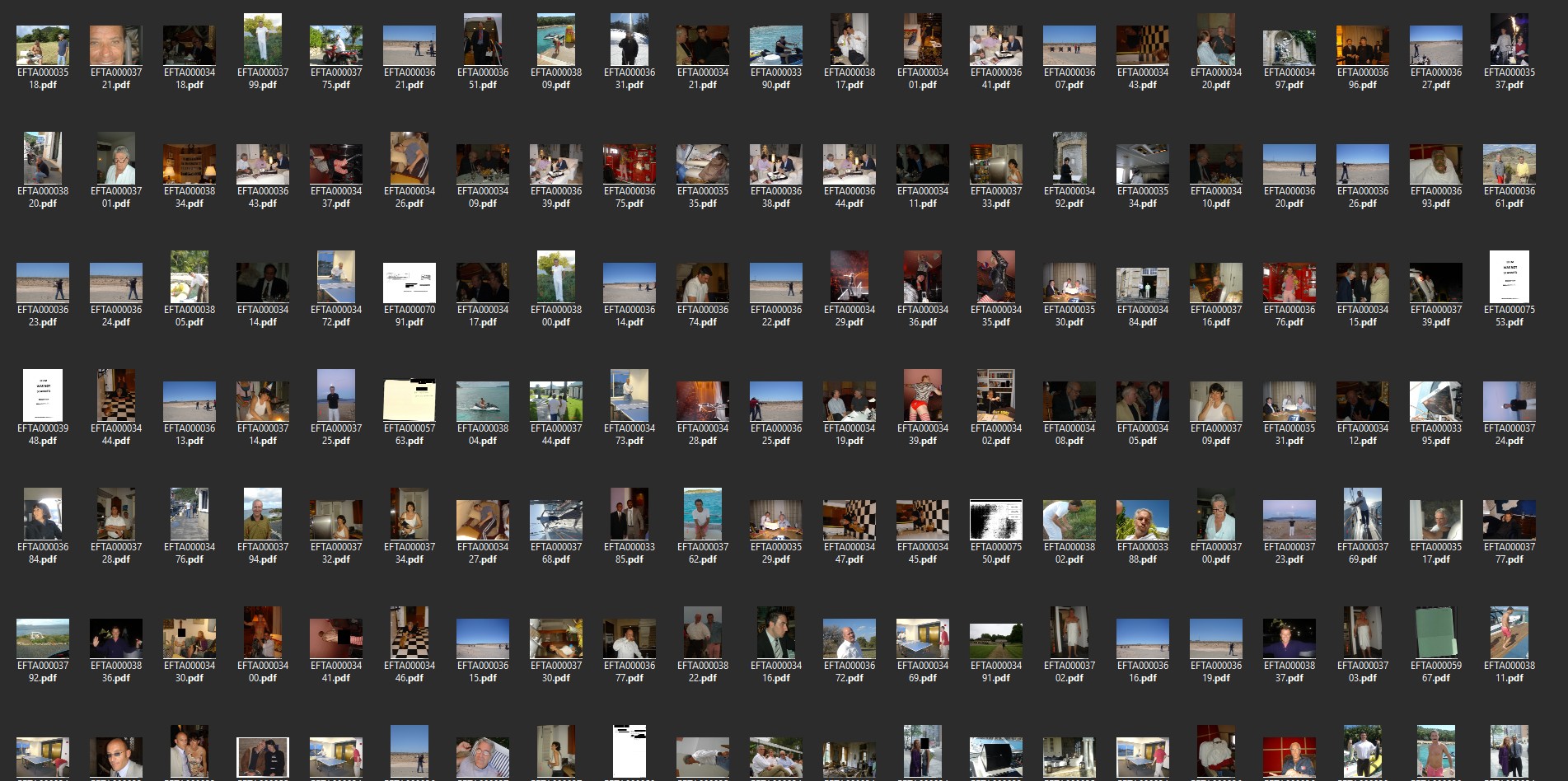
Task: Select the EFTA00003675.pdf thumbnail
Action: (x=630, y=164)
